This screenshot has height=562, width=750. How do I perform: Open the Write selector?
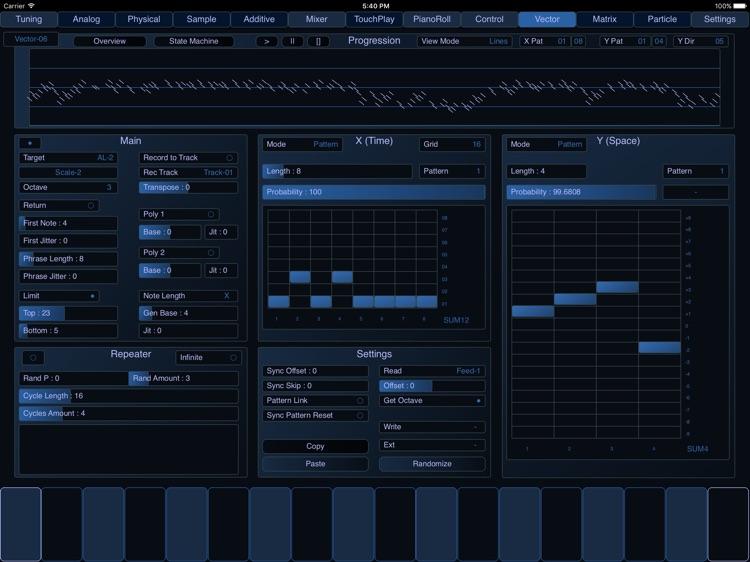432,427
